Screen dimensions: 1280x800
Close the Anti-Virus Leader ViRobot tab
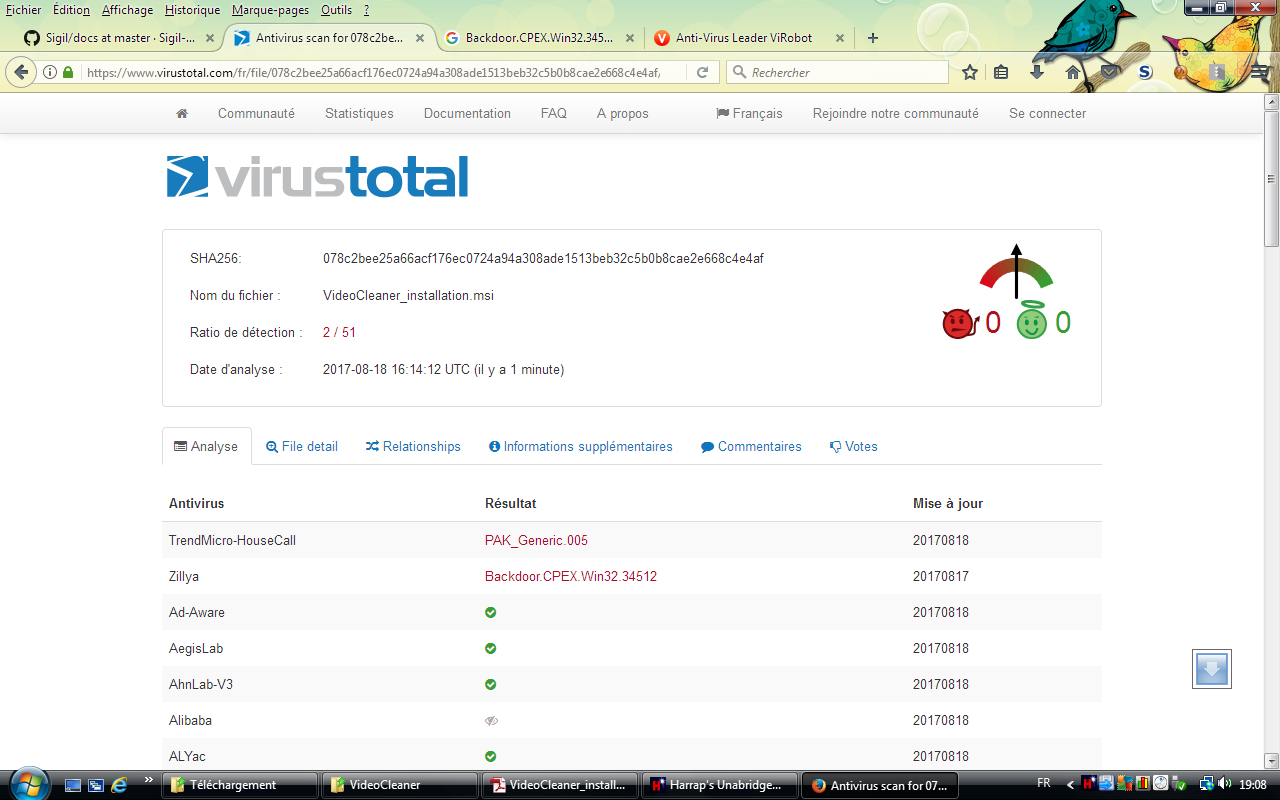840,38
